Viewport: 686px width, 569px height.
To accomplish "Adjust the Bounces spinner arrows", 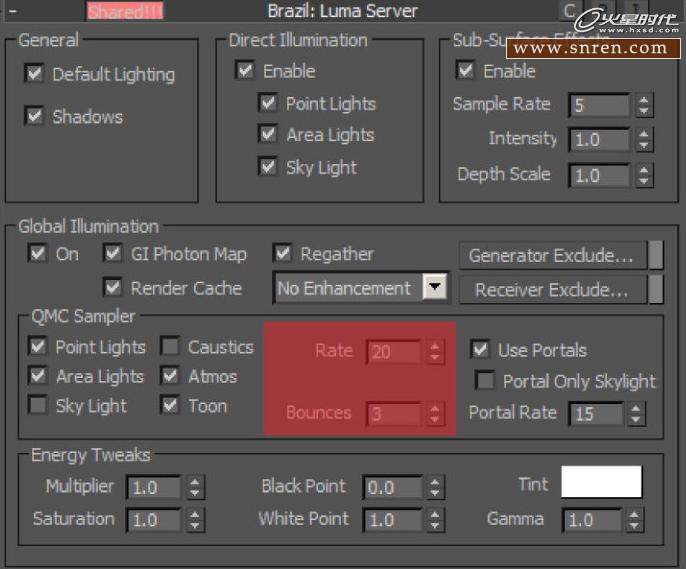I will pyautogui.click(x=434, y=413).
